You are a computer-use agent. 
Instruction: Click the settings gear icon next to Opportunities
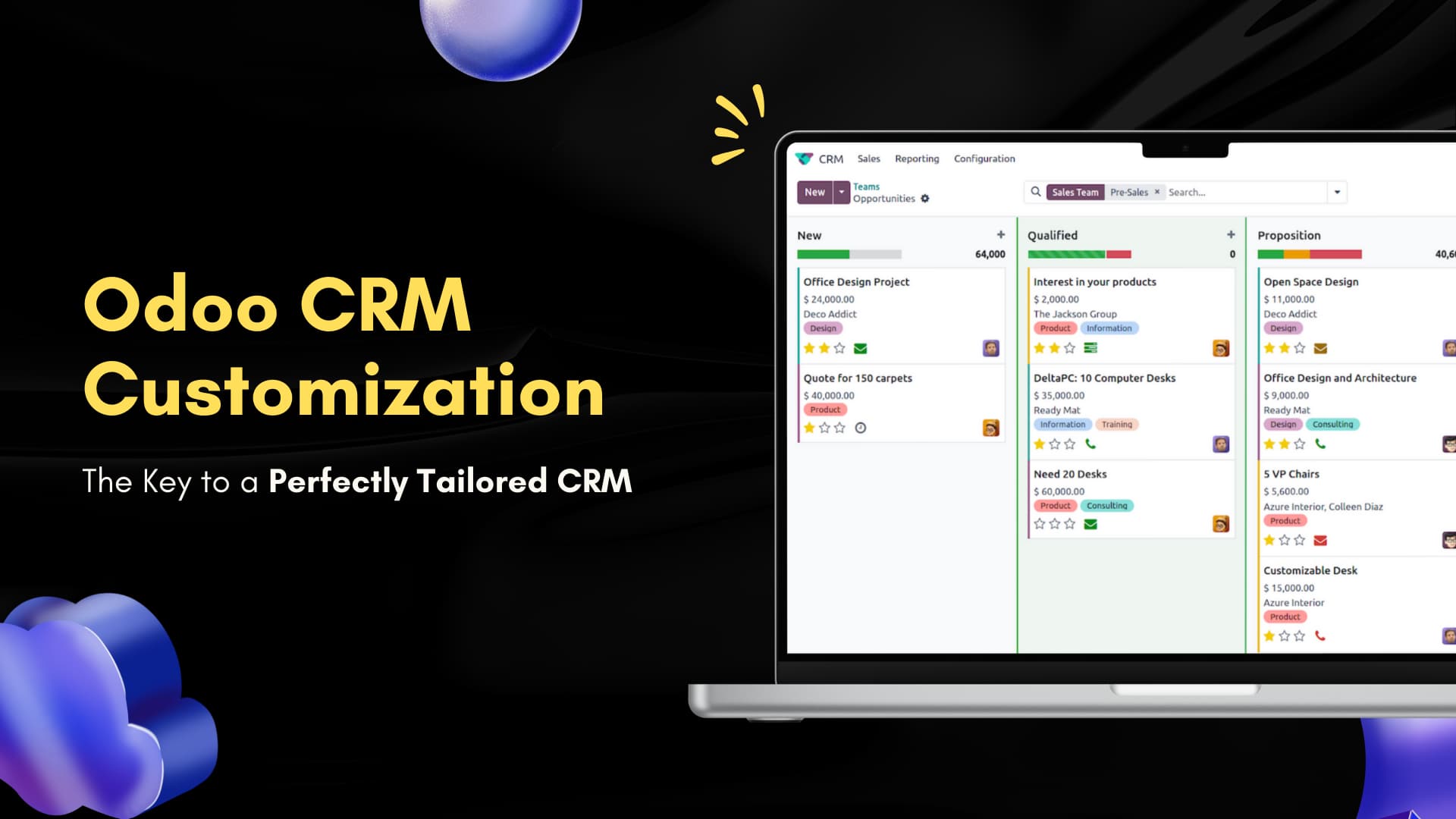tap(926, 198)
